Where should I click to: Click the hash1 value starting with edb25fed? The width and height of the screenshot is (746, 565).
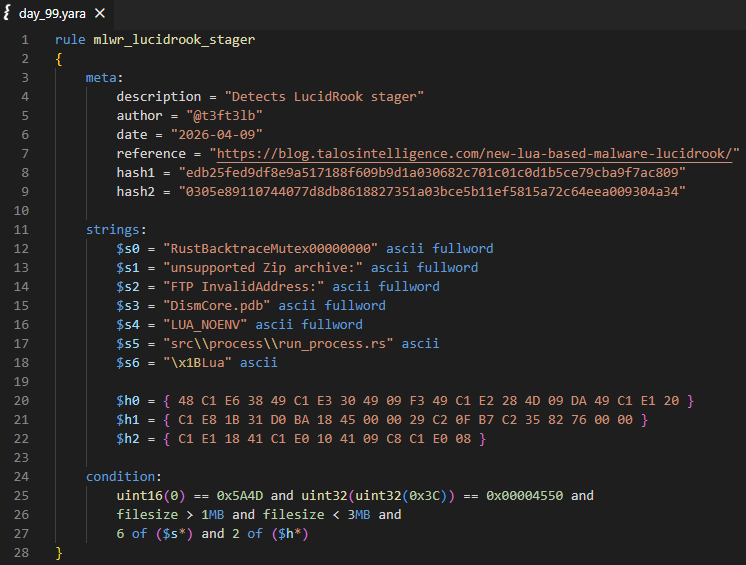point(432,173)
